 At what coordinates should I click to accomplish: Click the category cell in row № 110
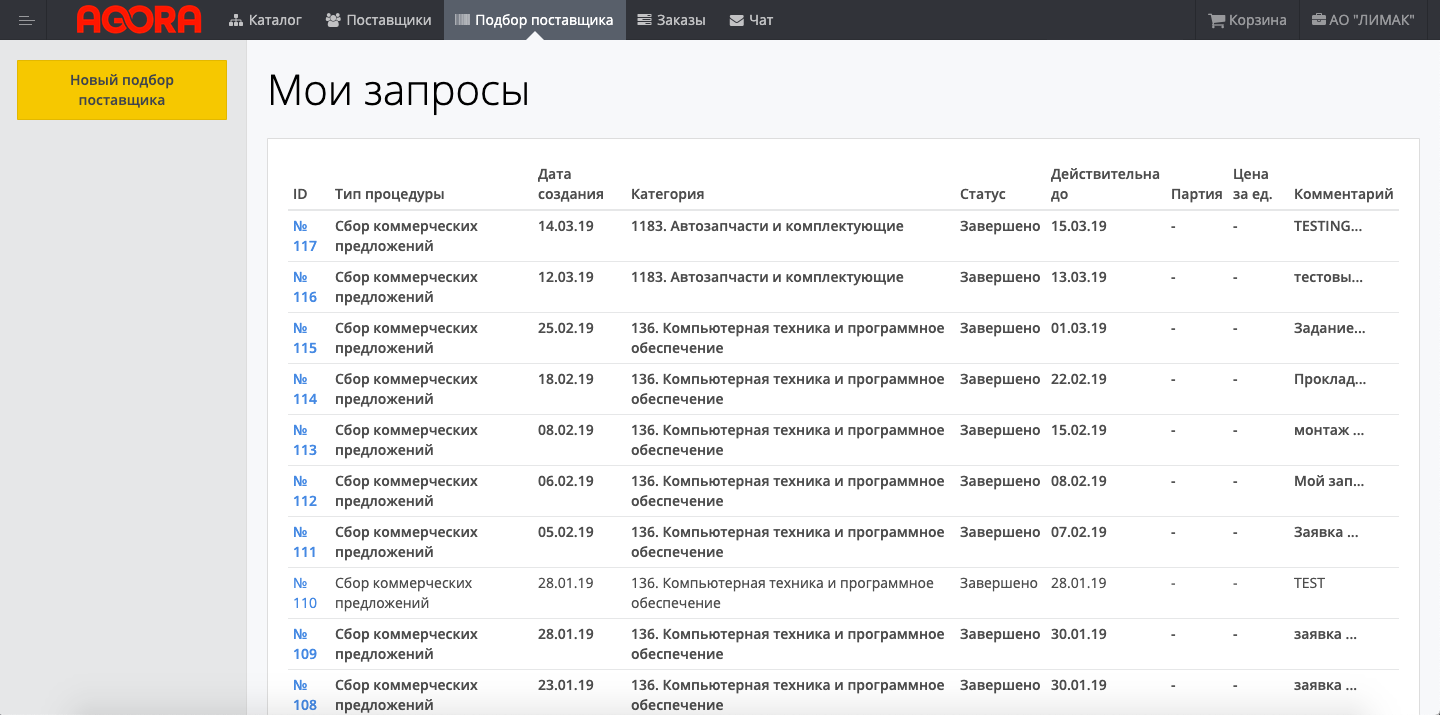pyautogui.click(x=782, y=593)
